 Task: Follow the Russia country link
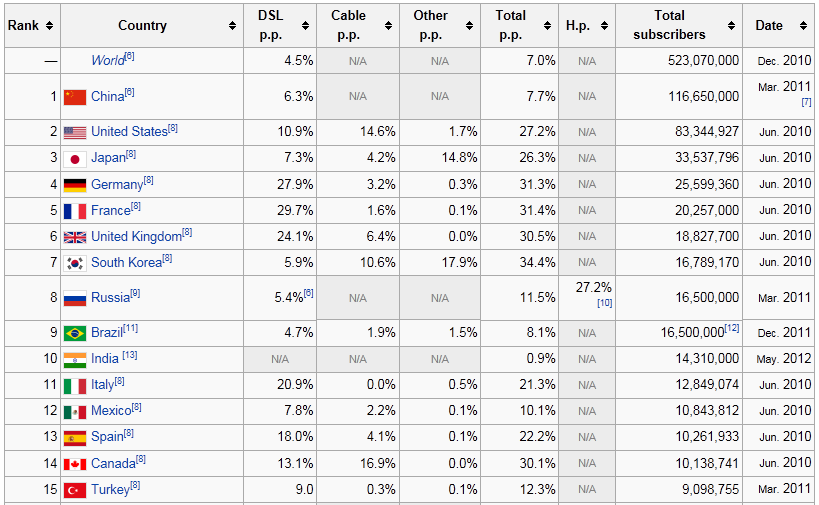coord(110,297)
